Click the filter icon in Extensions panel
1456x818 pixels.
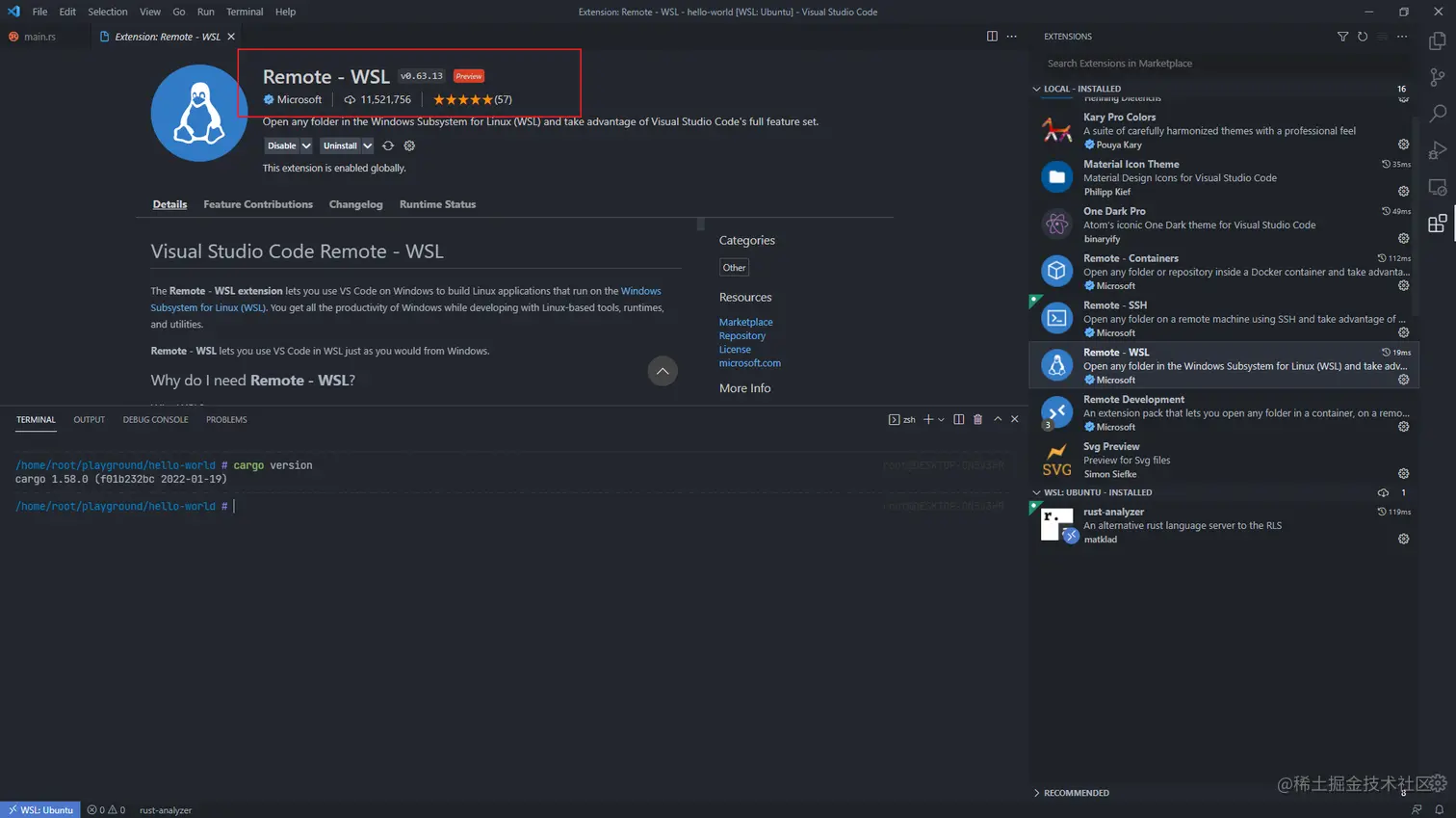1342,36
